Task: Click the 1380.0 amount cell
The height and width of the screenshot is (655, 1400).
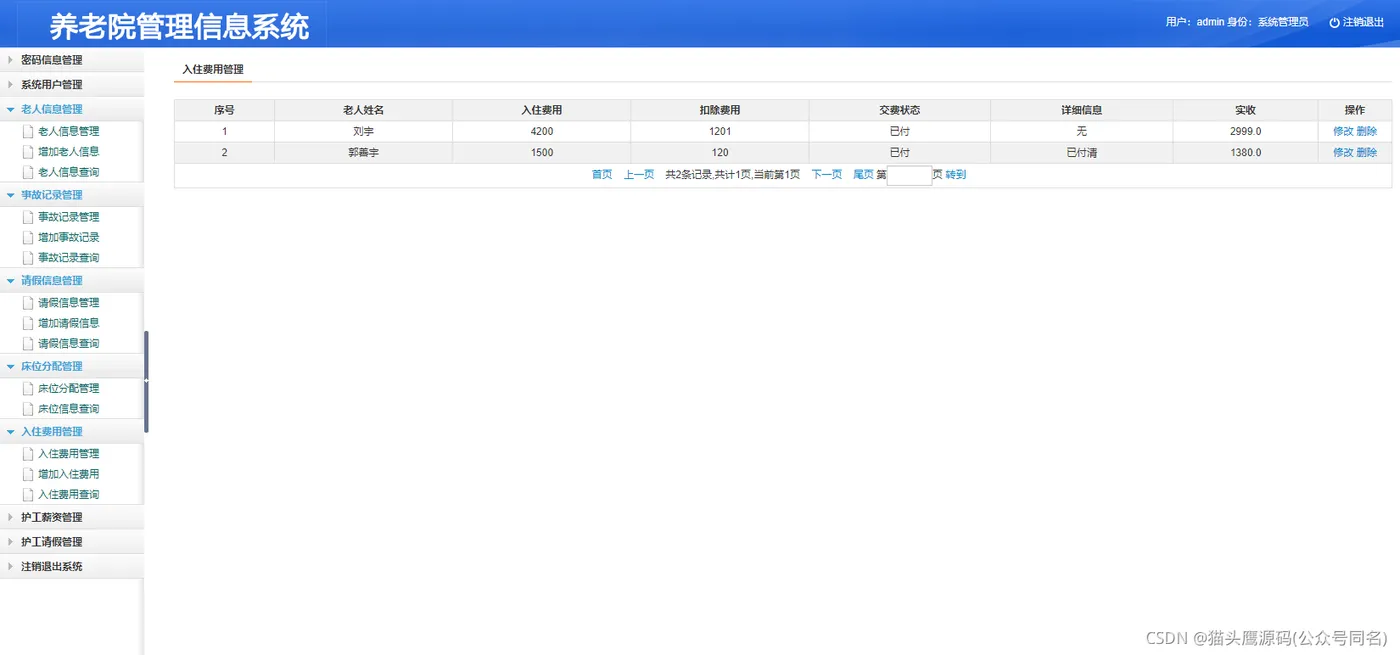Action: (x=1245, y=153)
